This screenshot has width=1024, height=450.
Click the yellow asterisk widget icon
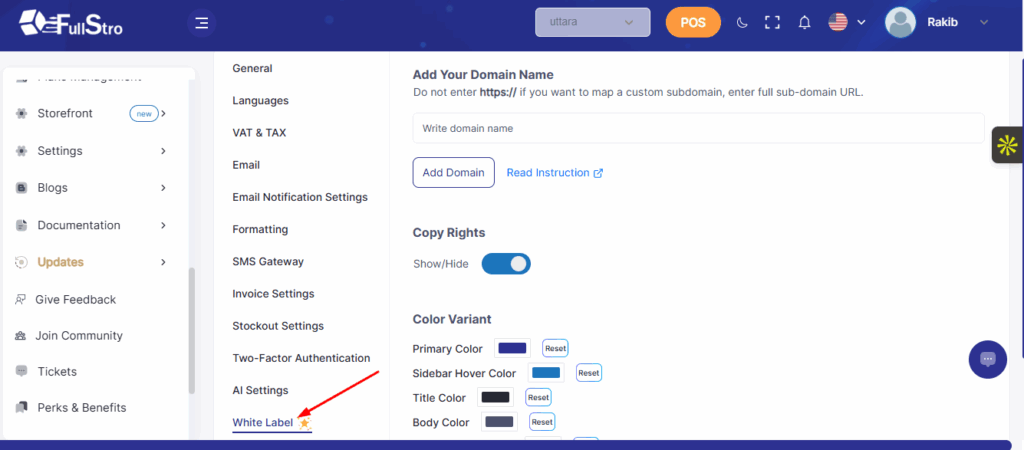[1007, 146]
